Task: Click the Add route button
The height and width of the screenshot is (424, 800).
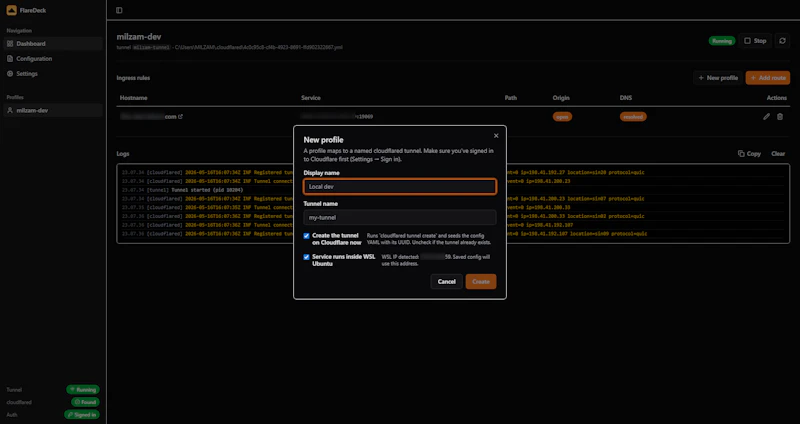Action: point(768,78)
